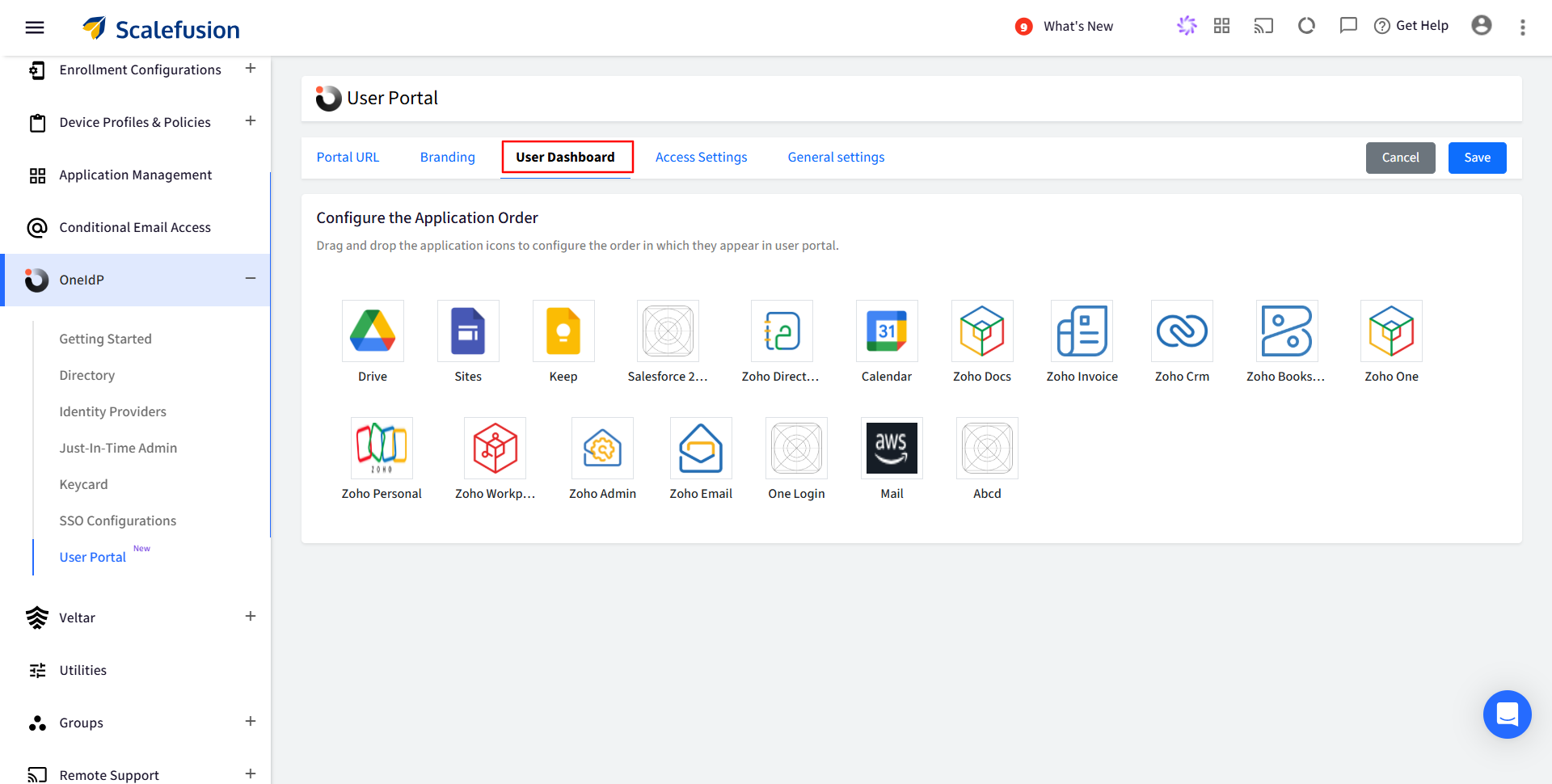Click the user account avatar icon
Viewport: 1552px width, 784px height.
coord(1481,26)
